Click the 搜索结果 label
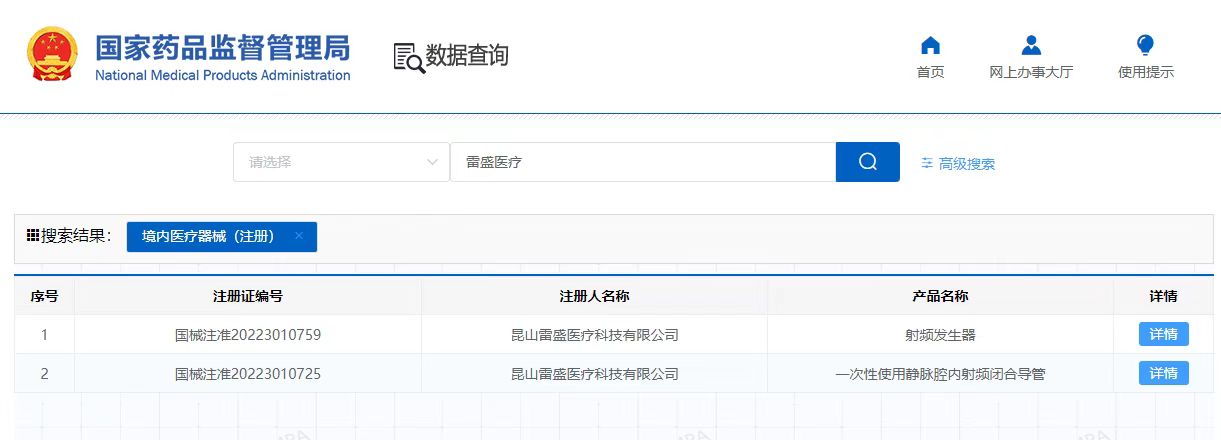The width and height of the screenshot is (1221, 440). point(76,236)
